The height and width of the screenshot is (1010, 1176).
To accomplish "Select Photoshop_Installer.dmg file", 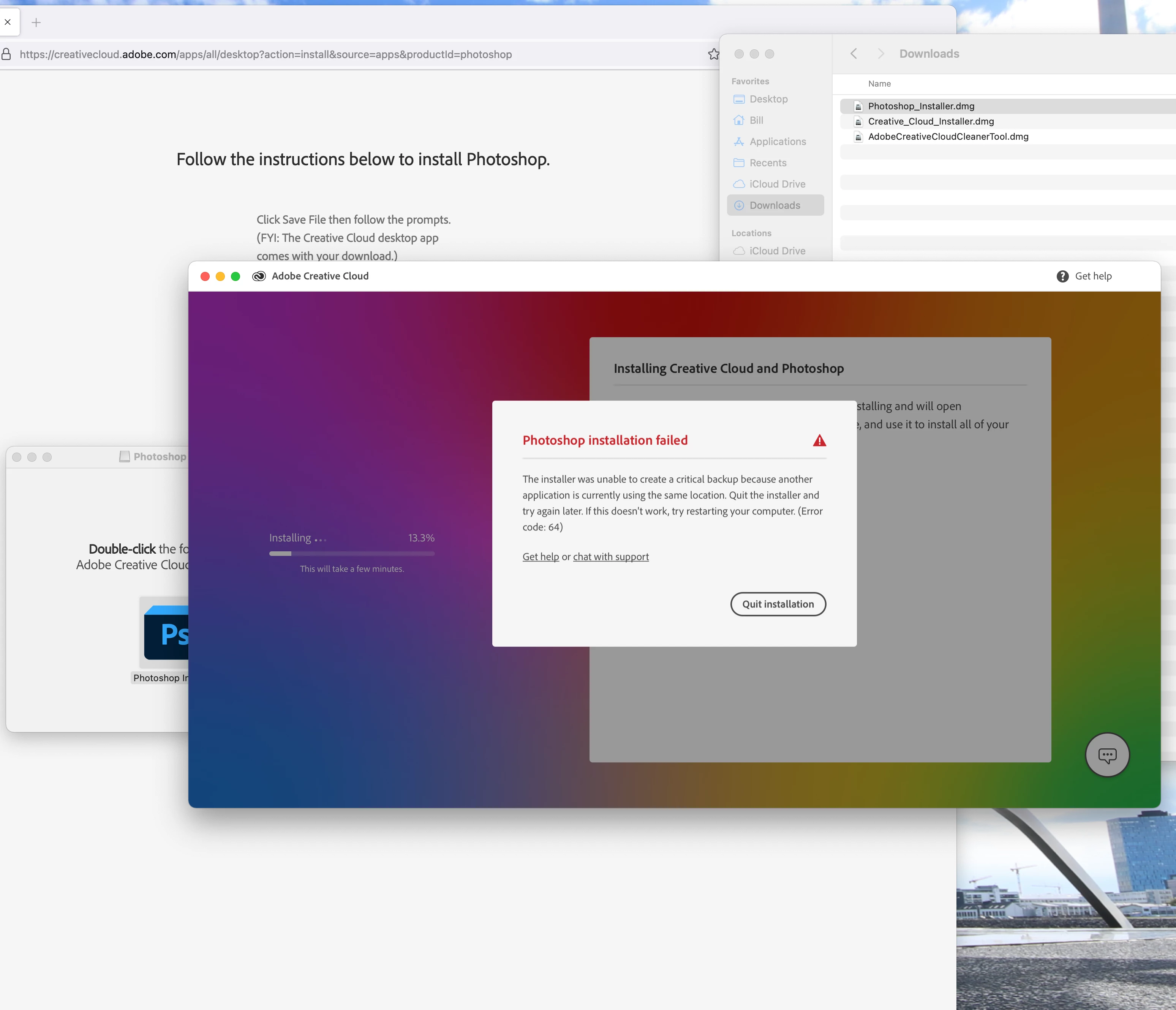I will (921, 106).
